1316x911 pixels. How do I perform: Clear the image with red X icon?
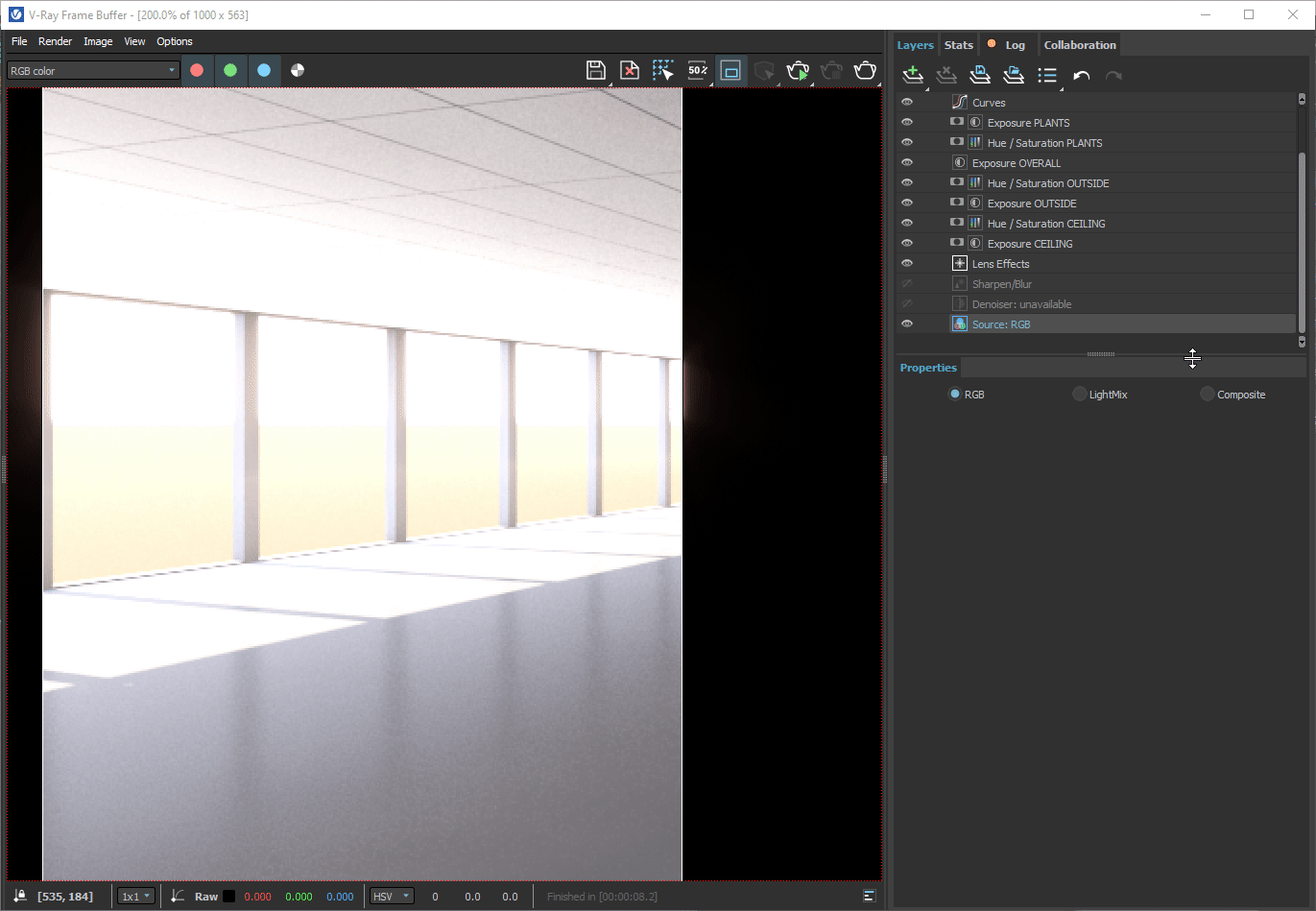coord(630,70)
